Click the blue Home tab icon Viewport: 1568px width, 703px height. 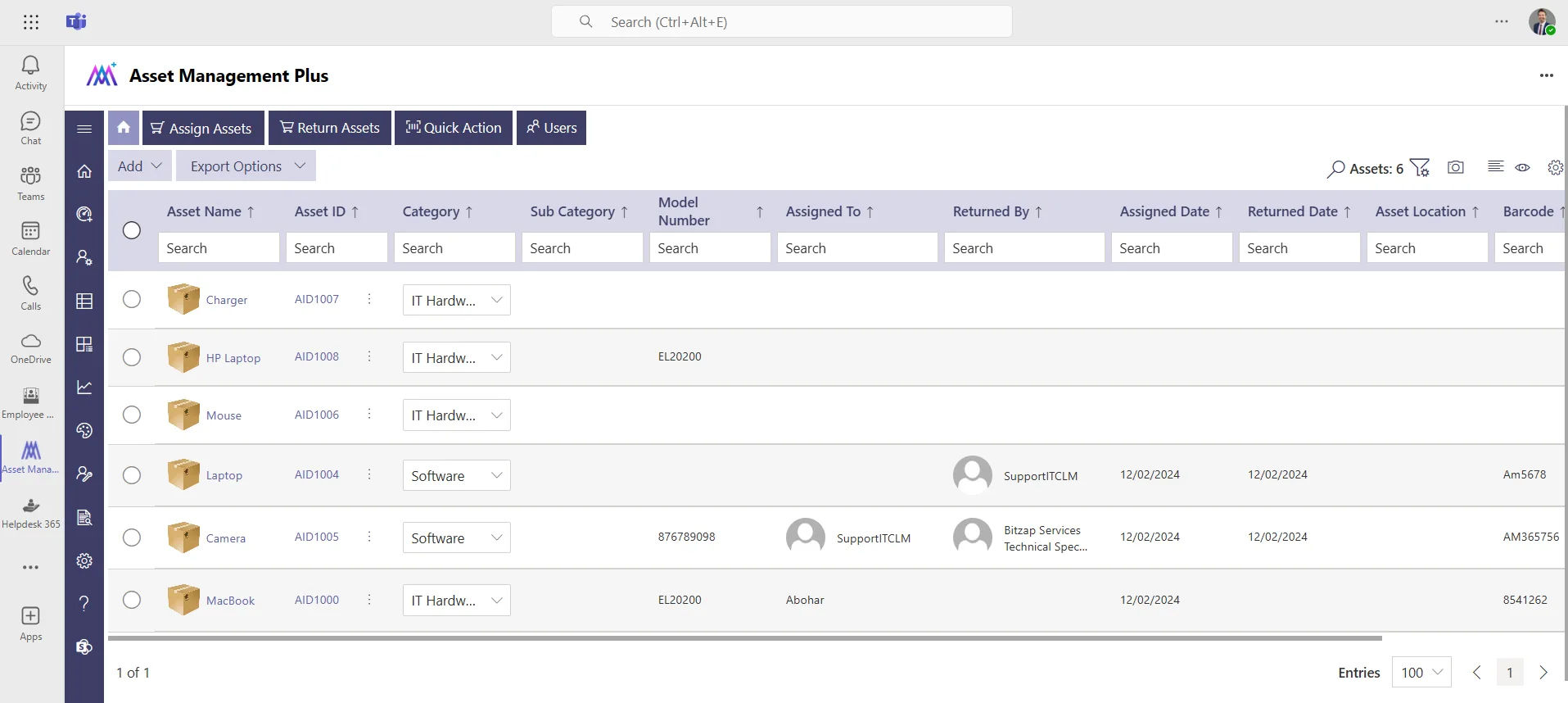(x=124, y=128)
